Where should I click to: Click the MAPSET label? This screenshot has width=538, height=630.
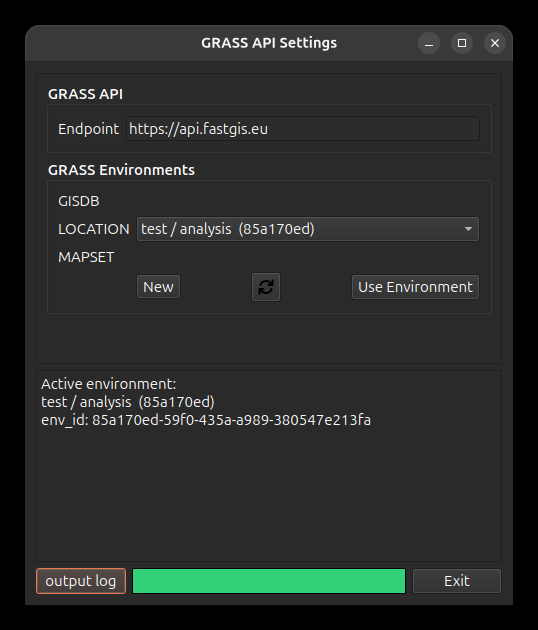86,257
